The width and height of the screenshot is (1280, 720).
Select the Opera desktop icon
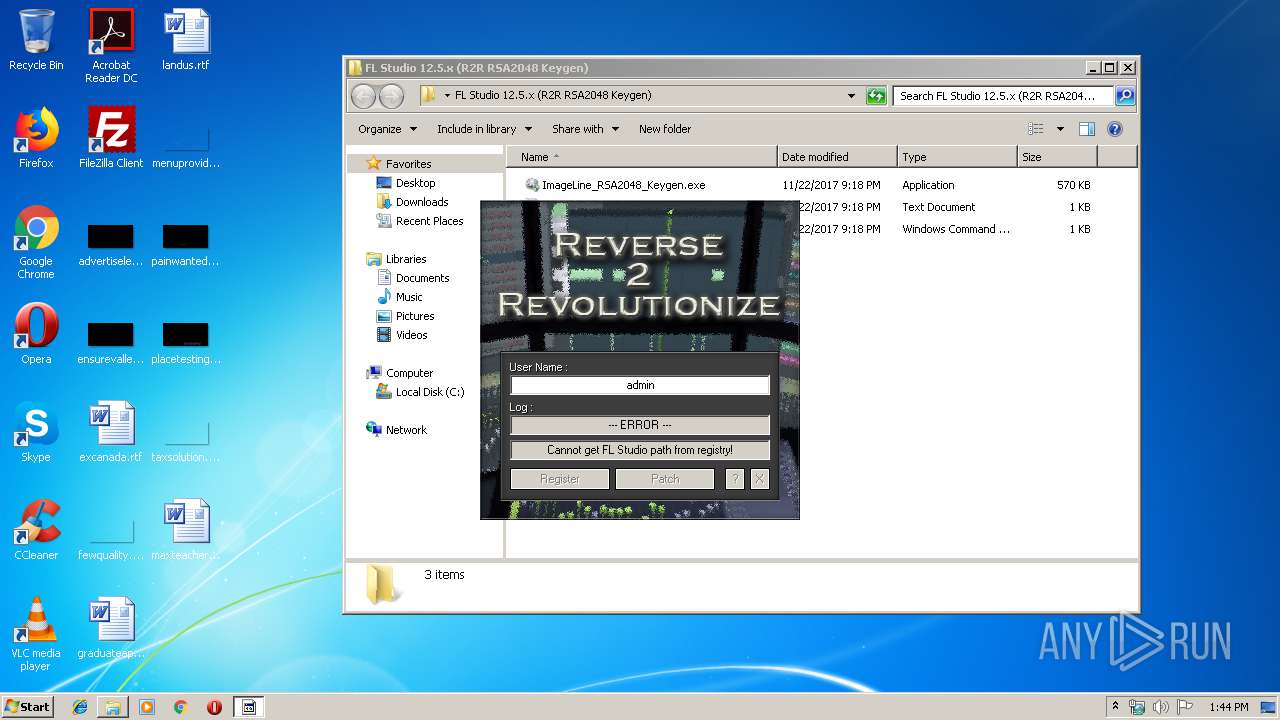tap(36, 333)
